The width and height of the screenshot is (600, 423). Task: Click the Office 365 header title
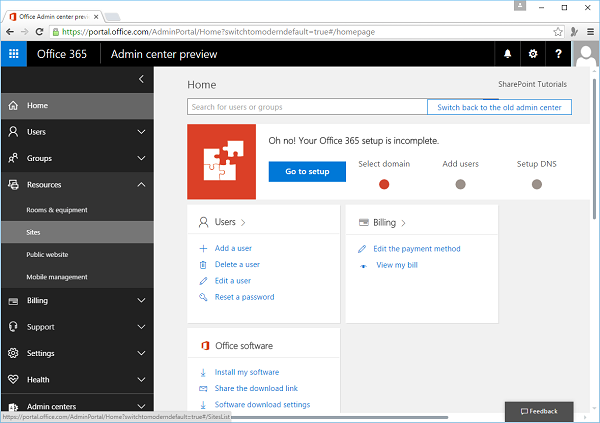coord(62,54)
